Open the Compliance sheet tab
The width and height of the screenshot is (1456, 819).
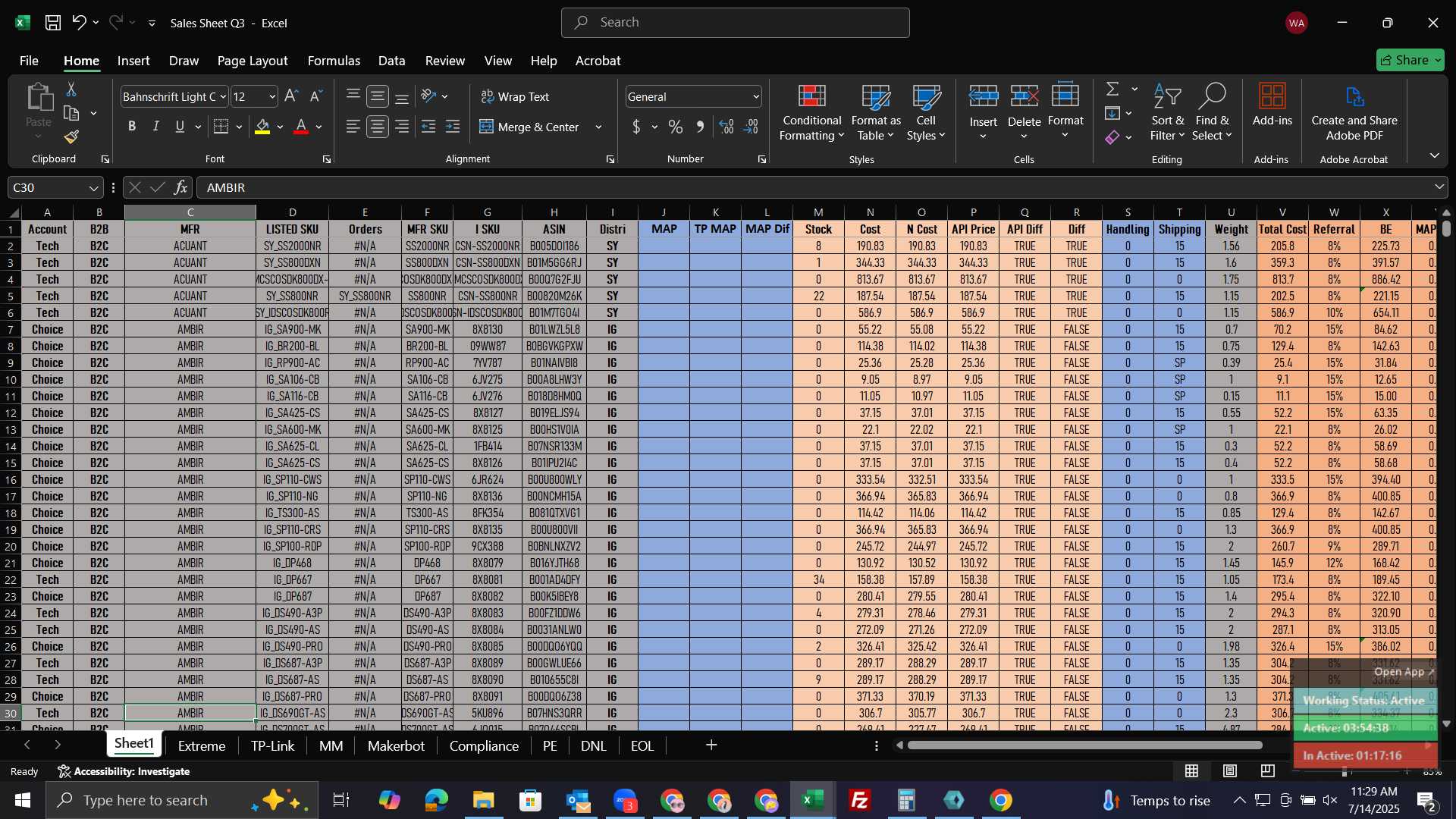pyautogui.click(x=484, y=746)
